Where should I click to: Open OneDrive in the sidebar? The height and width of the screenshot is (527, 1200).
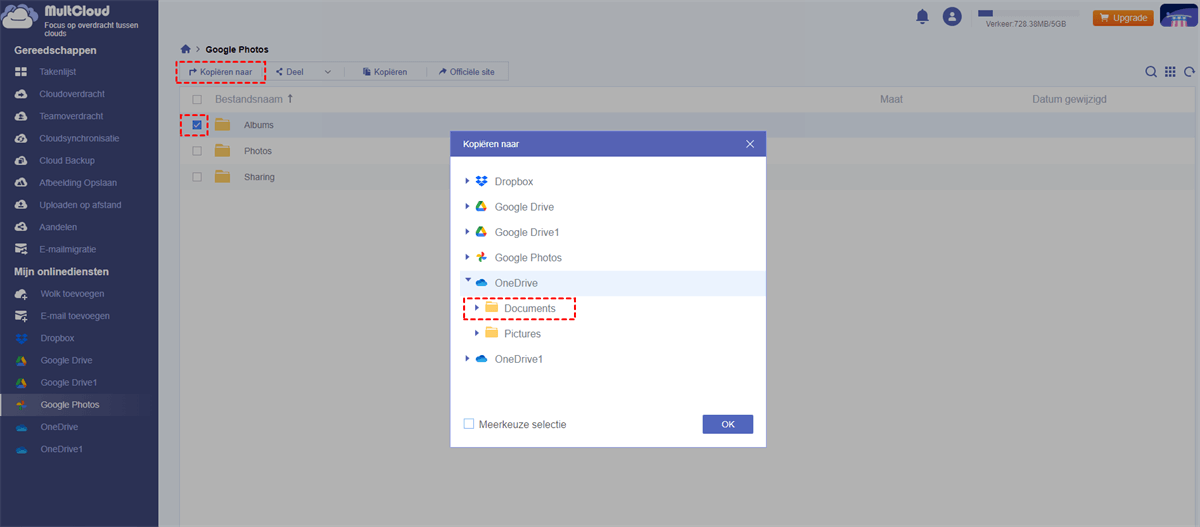coord(59,427)
